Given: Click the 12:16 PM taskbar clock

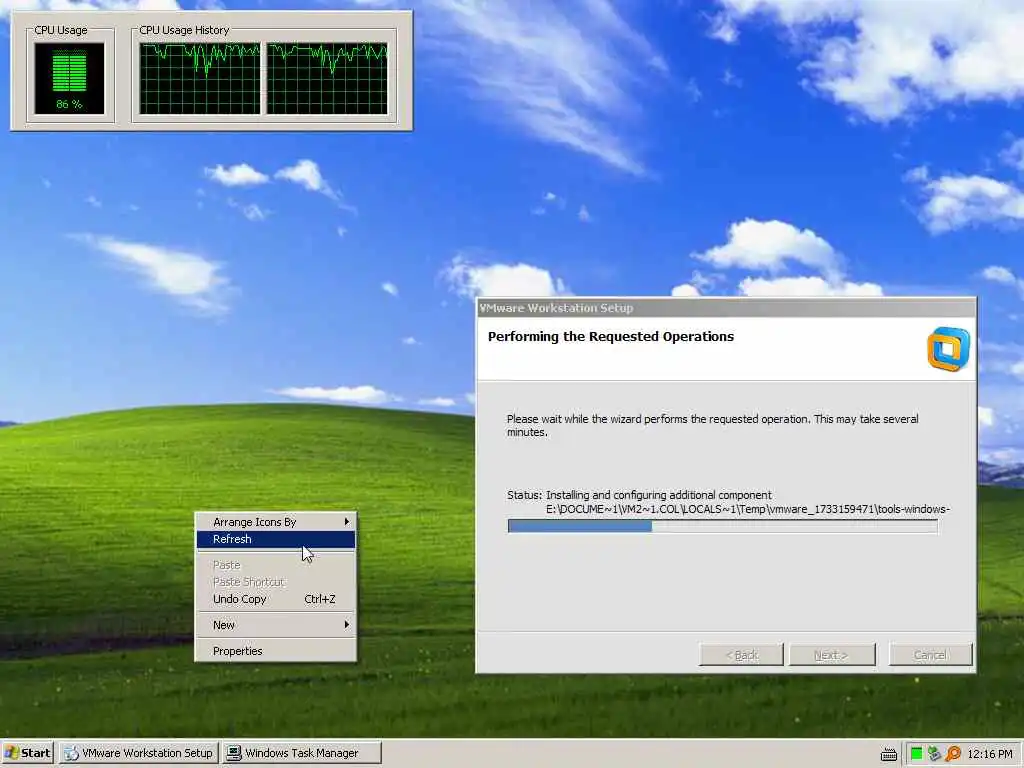Looking at the screenshot, I should [989, 754].
